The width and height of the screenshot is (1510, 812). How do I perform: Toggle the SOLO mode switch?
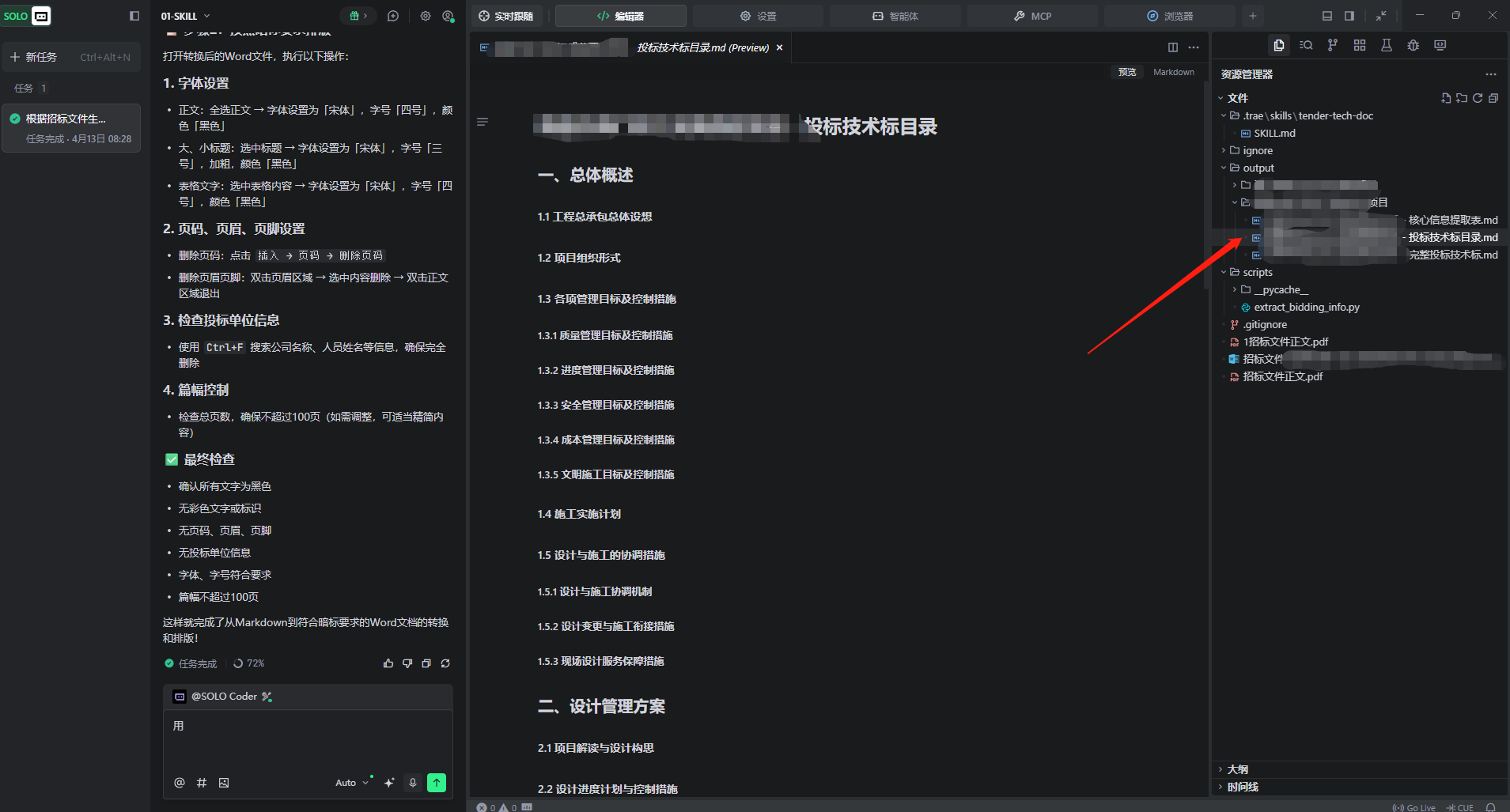26,16
